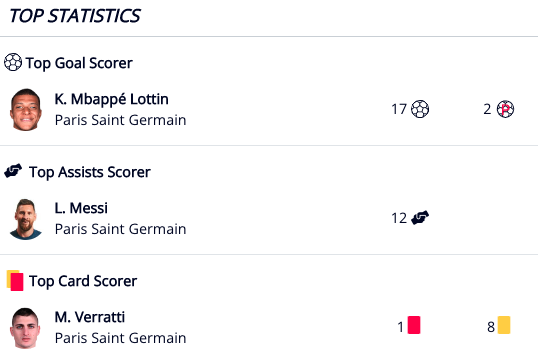Click the handshake icon beside Top Assists Scorer
538x362 pixels.
click(13, 171)
